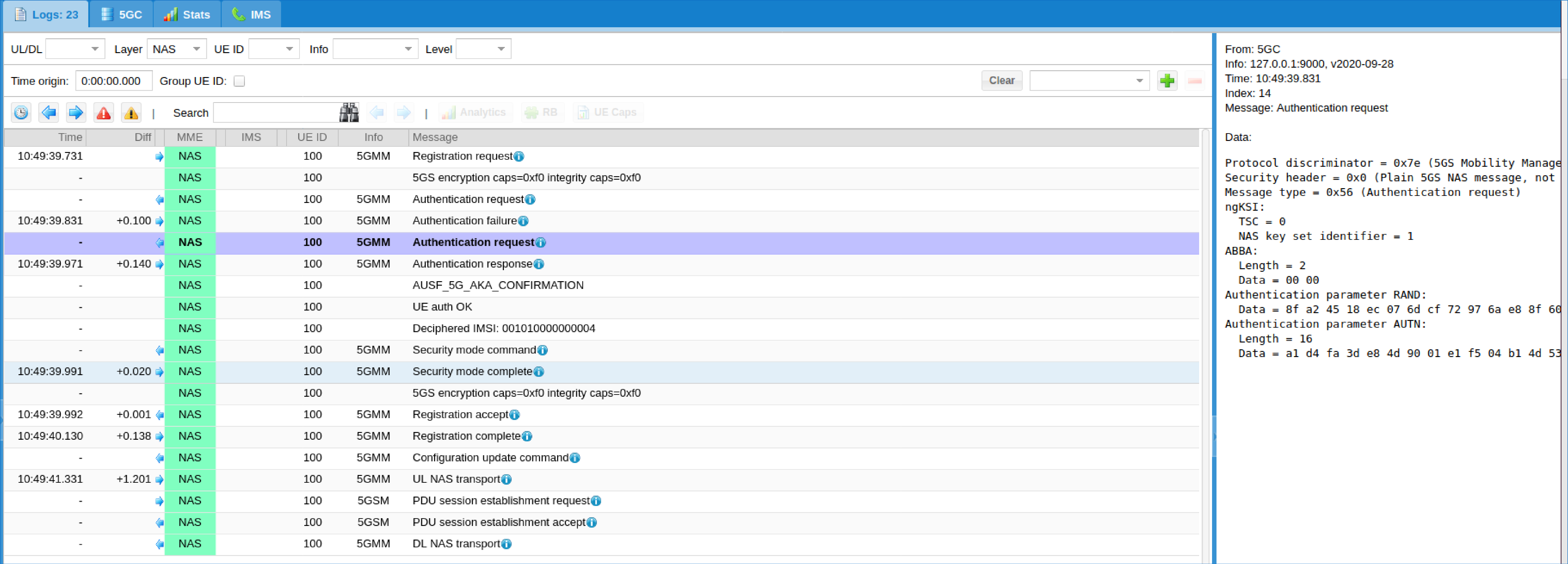Open info icon beside Registration request

(x=519, y=156)
